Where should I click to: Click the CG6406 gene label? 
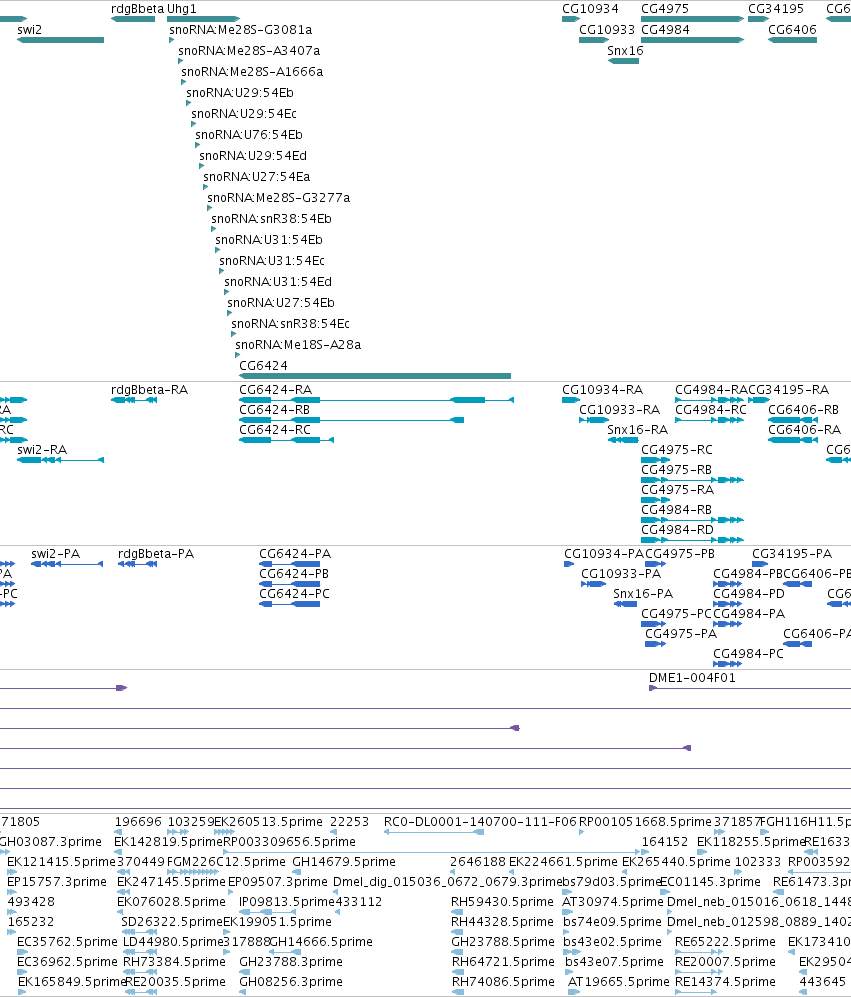(792, 30)
